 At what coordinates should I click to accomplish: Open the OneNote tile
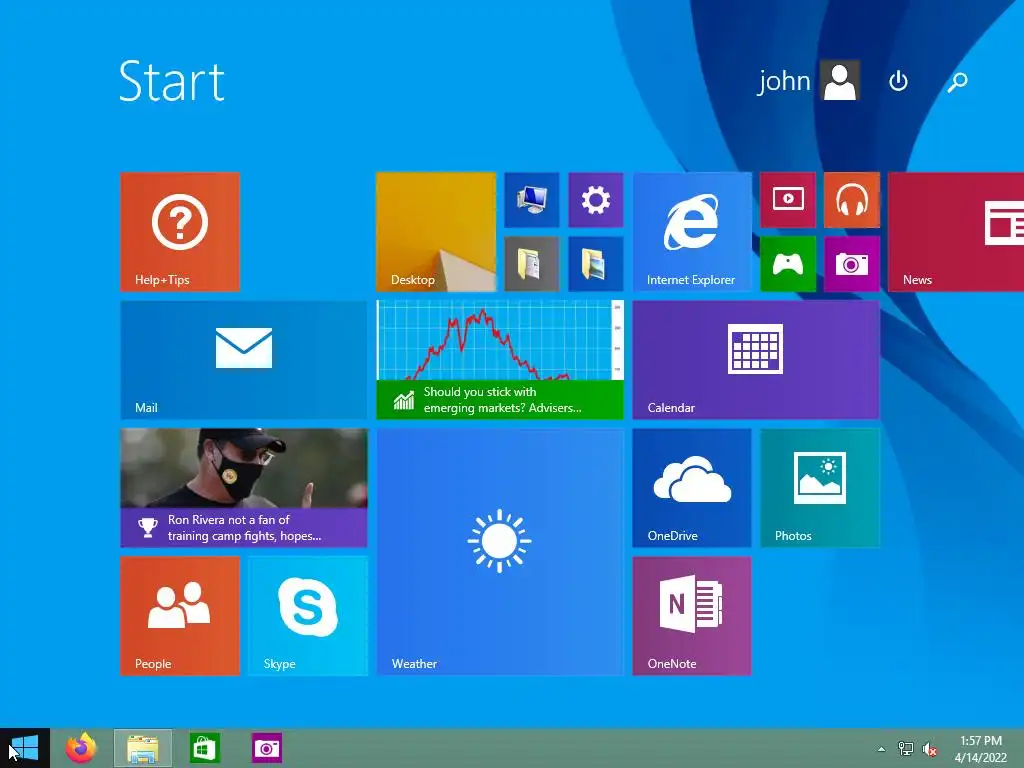point(692,615)
